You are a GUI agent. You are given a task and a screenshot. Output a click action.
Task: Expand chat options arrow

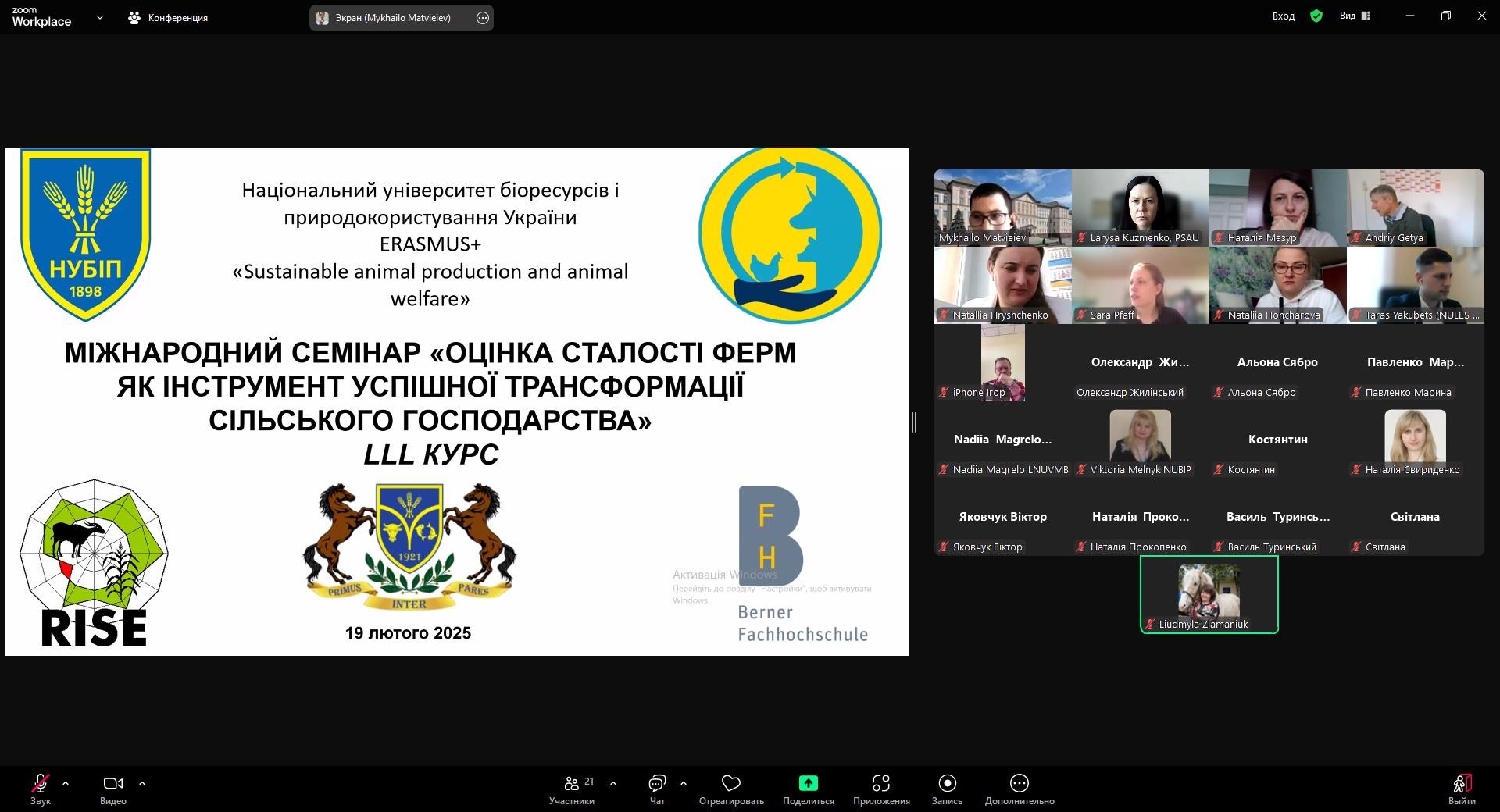(x=684, y=782)
